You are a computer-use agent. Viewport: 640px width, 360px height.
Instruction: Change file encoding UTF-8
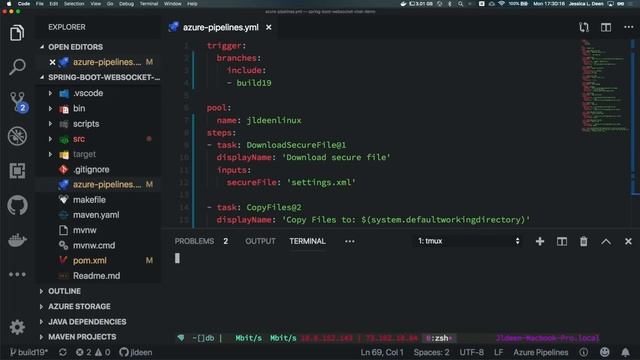[x=471, y=352]
